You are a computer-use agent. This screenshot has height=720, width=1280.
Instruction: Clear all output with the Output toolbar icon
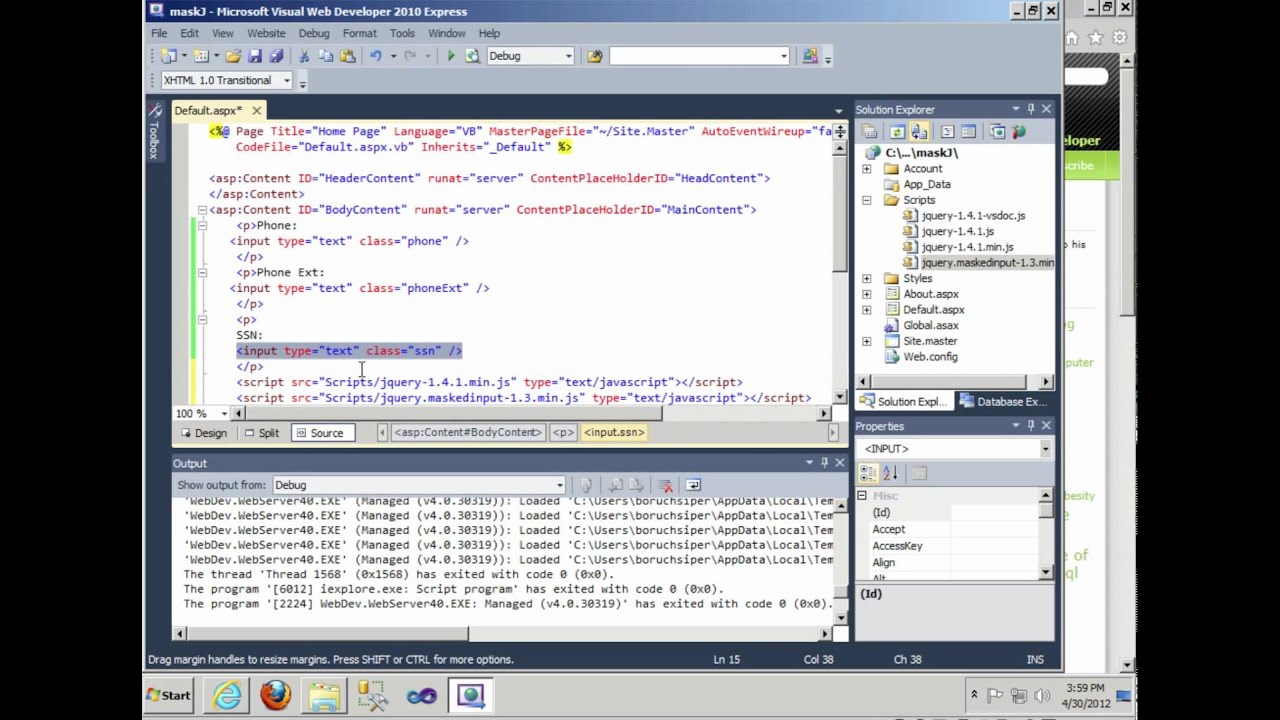(x=665, y=485)
